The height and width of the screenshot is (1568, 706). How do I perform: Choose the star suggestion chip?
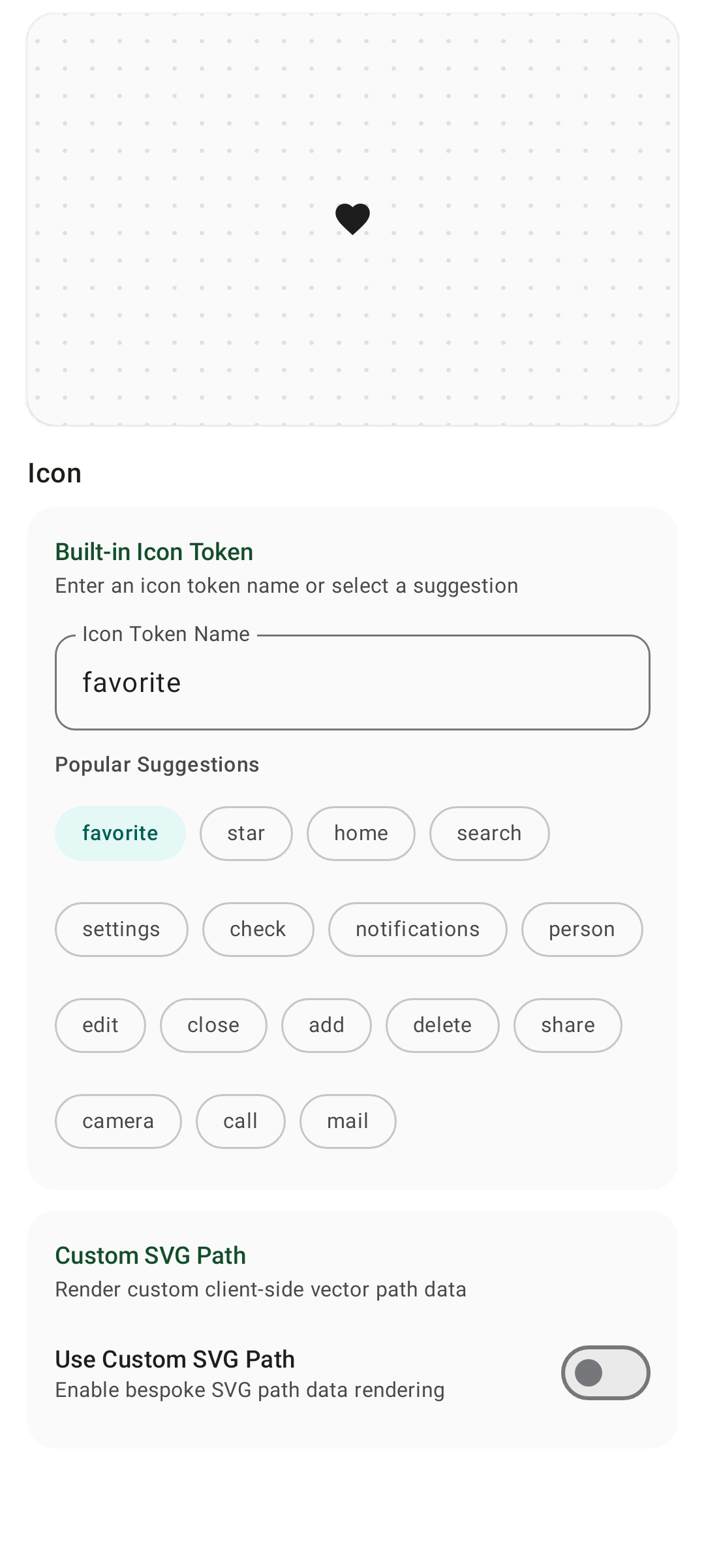[246, 834]
